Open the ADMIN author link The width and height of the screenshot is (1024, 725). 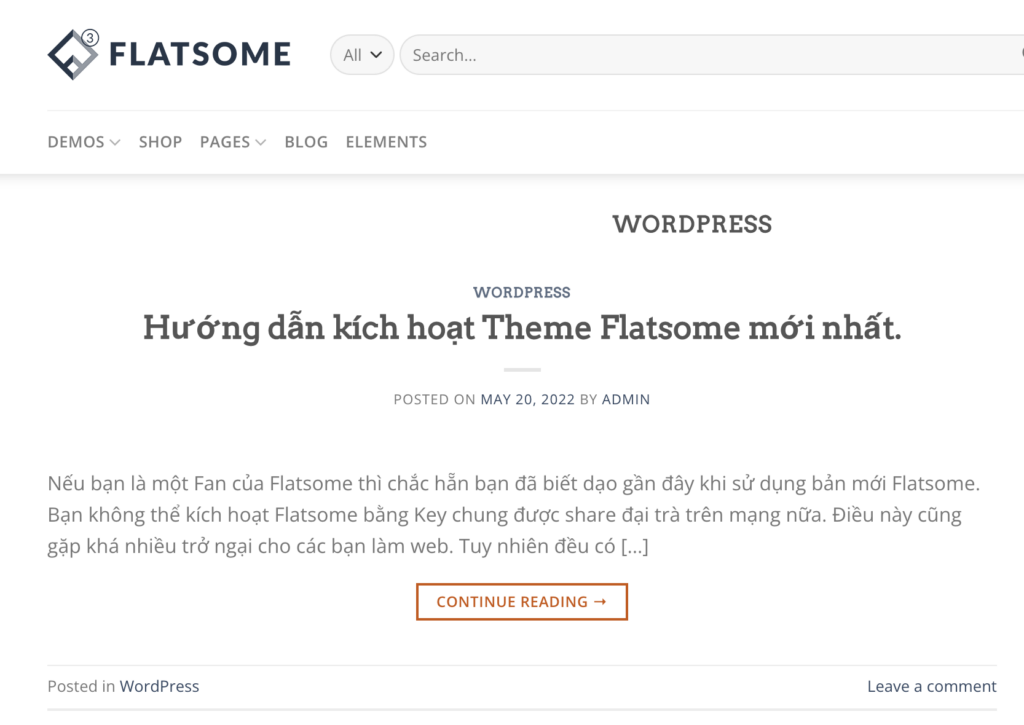click(x=626, y=399)
